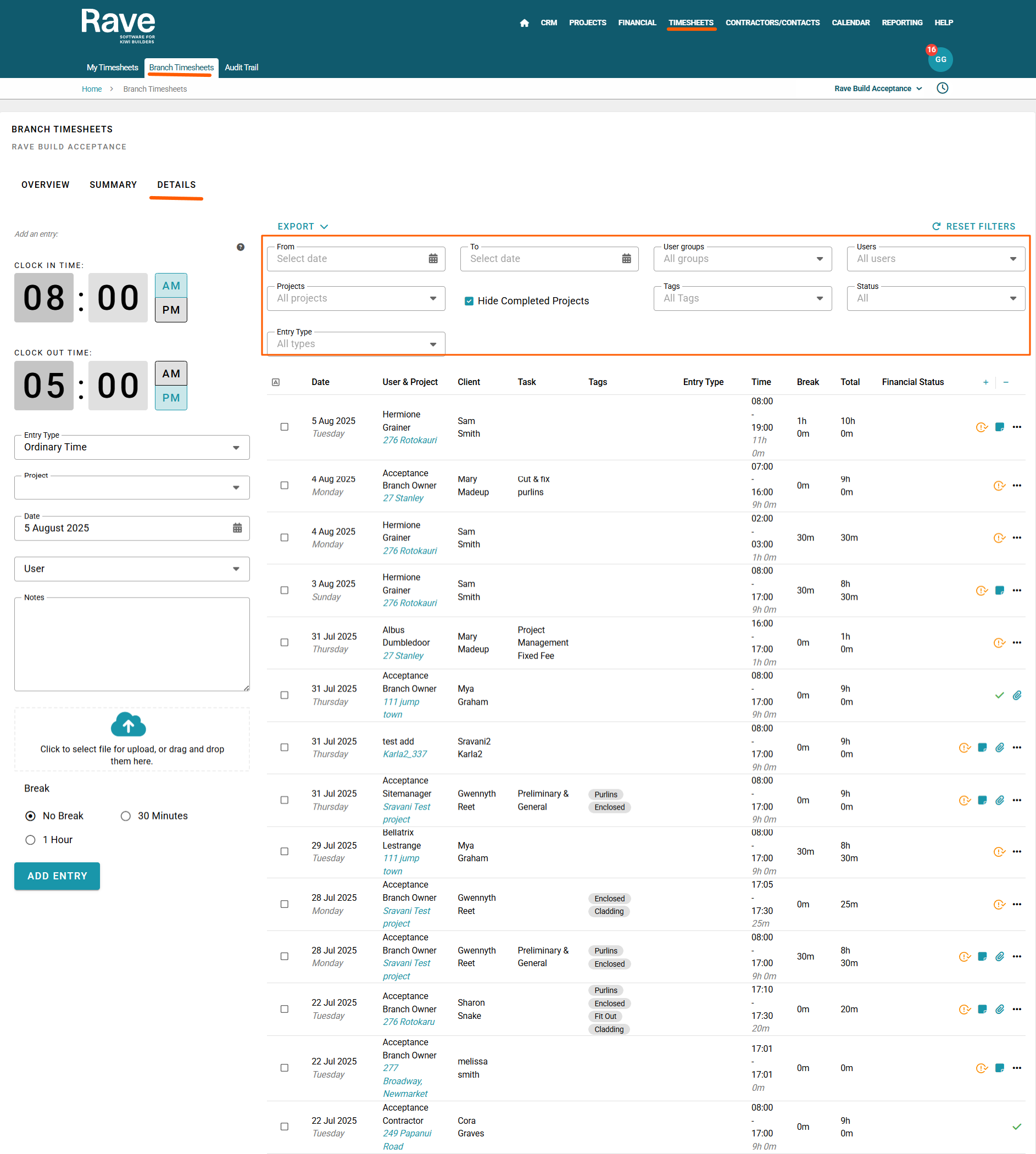Click Add Entry button
The width and height of the screenshot is (1036, 1154).
[58, 877]
